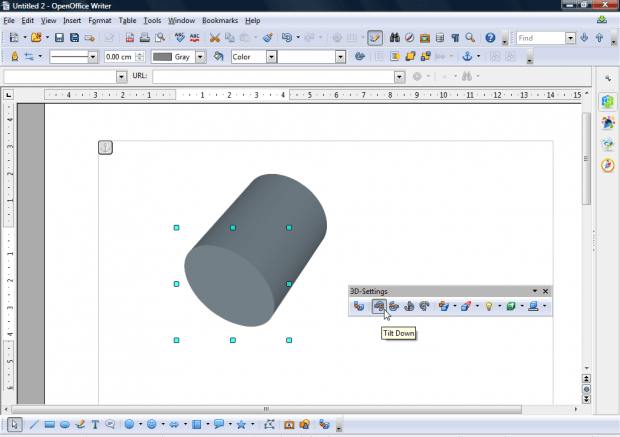Click the Save document button
The height and width of the screenshot is (437, 620).
tap(60, 38)
